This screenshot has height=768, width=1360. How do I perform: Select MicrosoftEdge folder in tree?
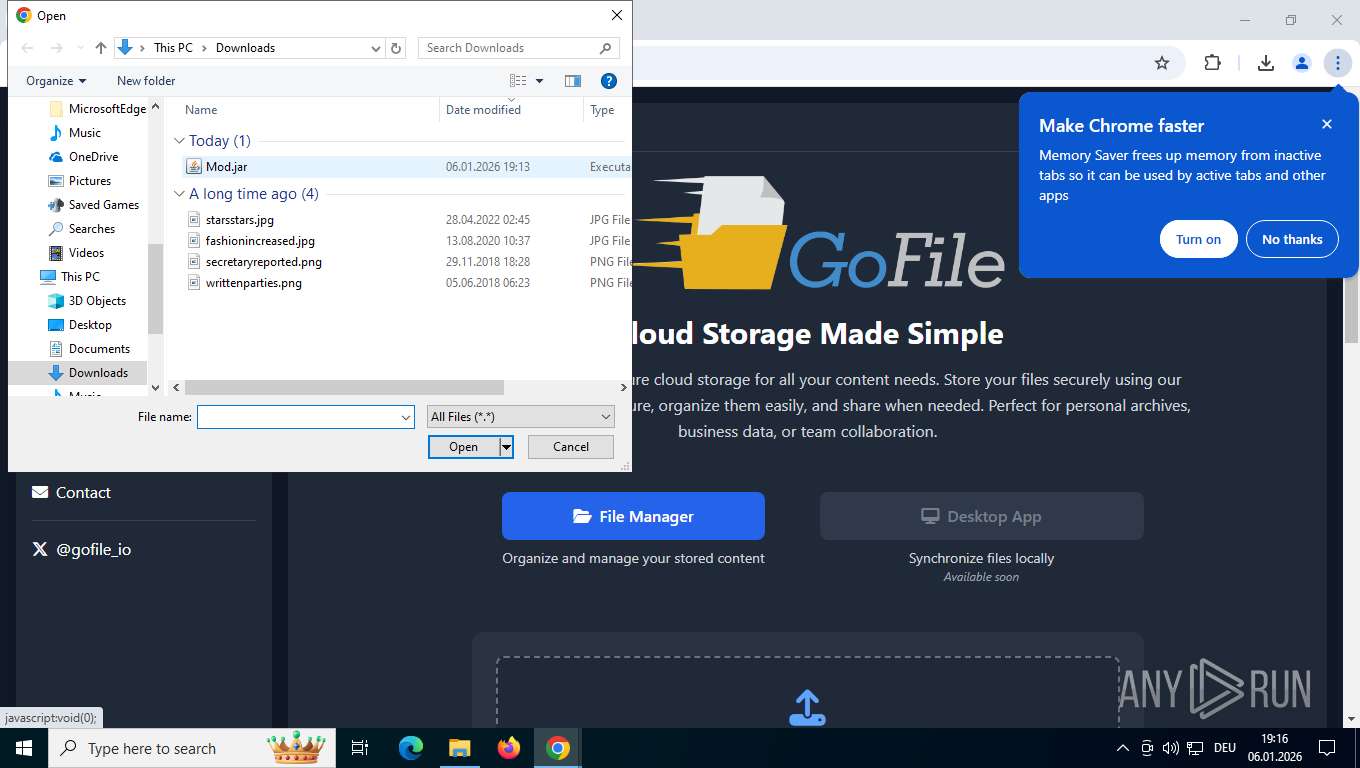pos(107,109)
